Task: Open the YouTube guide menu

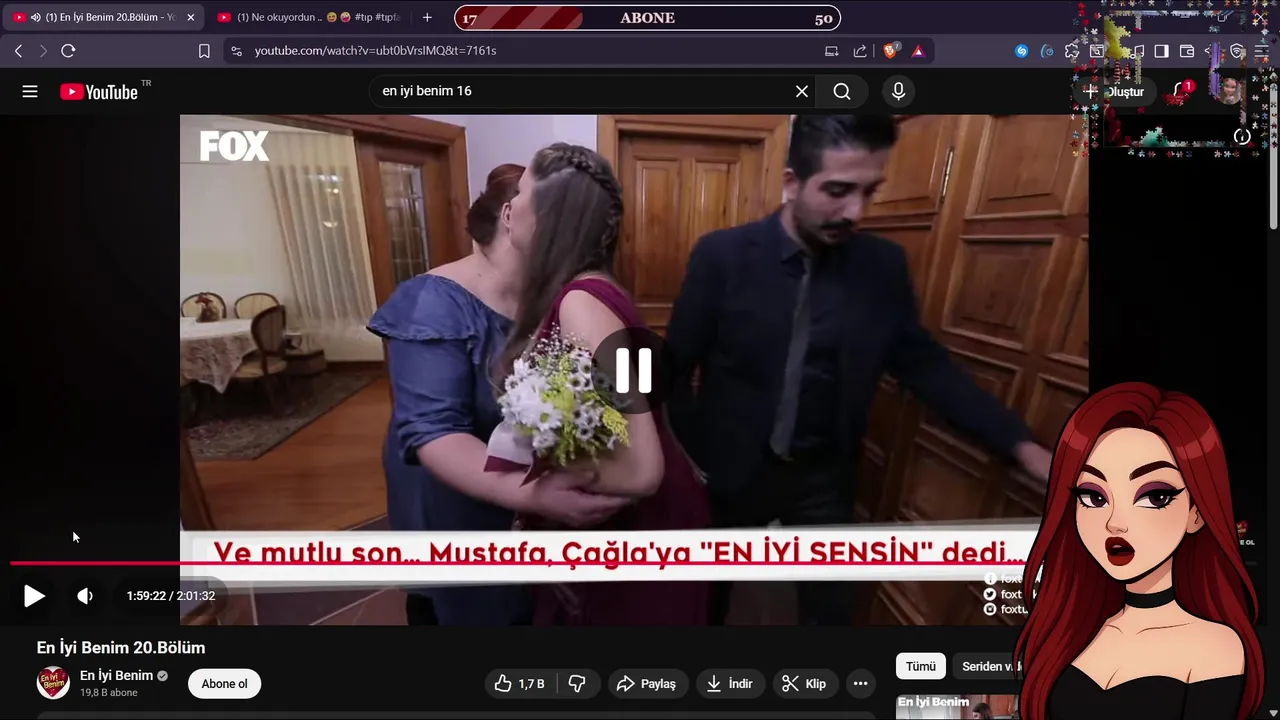Action: (x=30, y=92)
